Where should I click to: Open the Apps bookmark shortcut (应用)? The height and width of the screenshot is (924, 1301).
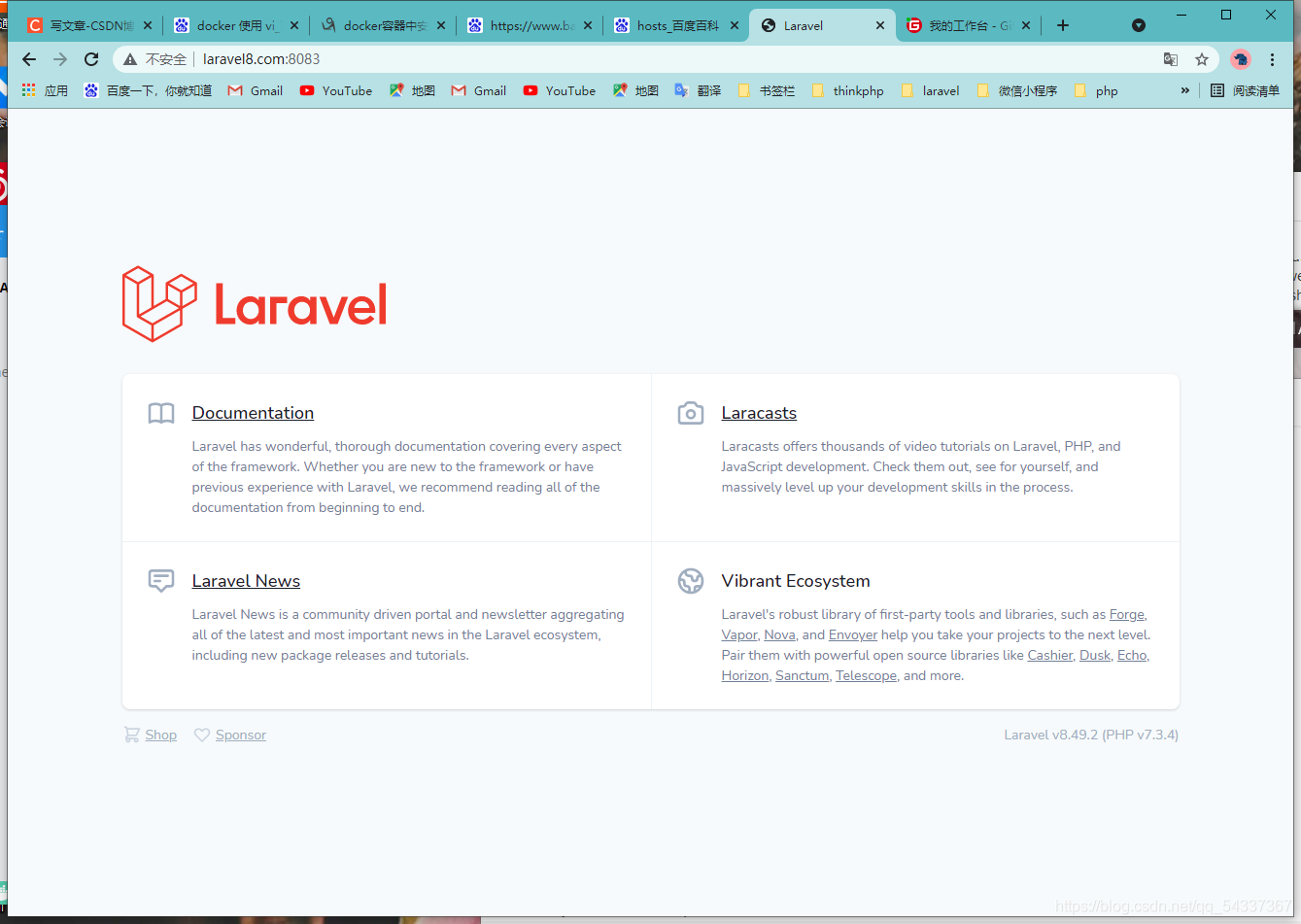45,90
